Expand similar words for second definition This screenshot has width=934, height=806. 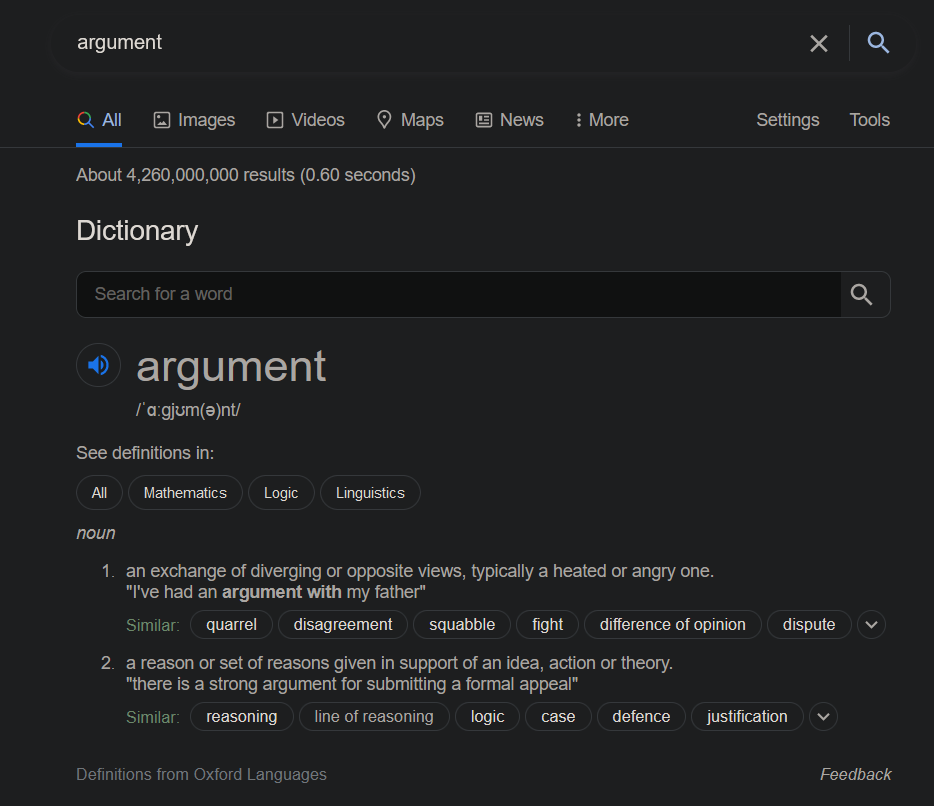click(x=823, y=717)
